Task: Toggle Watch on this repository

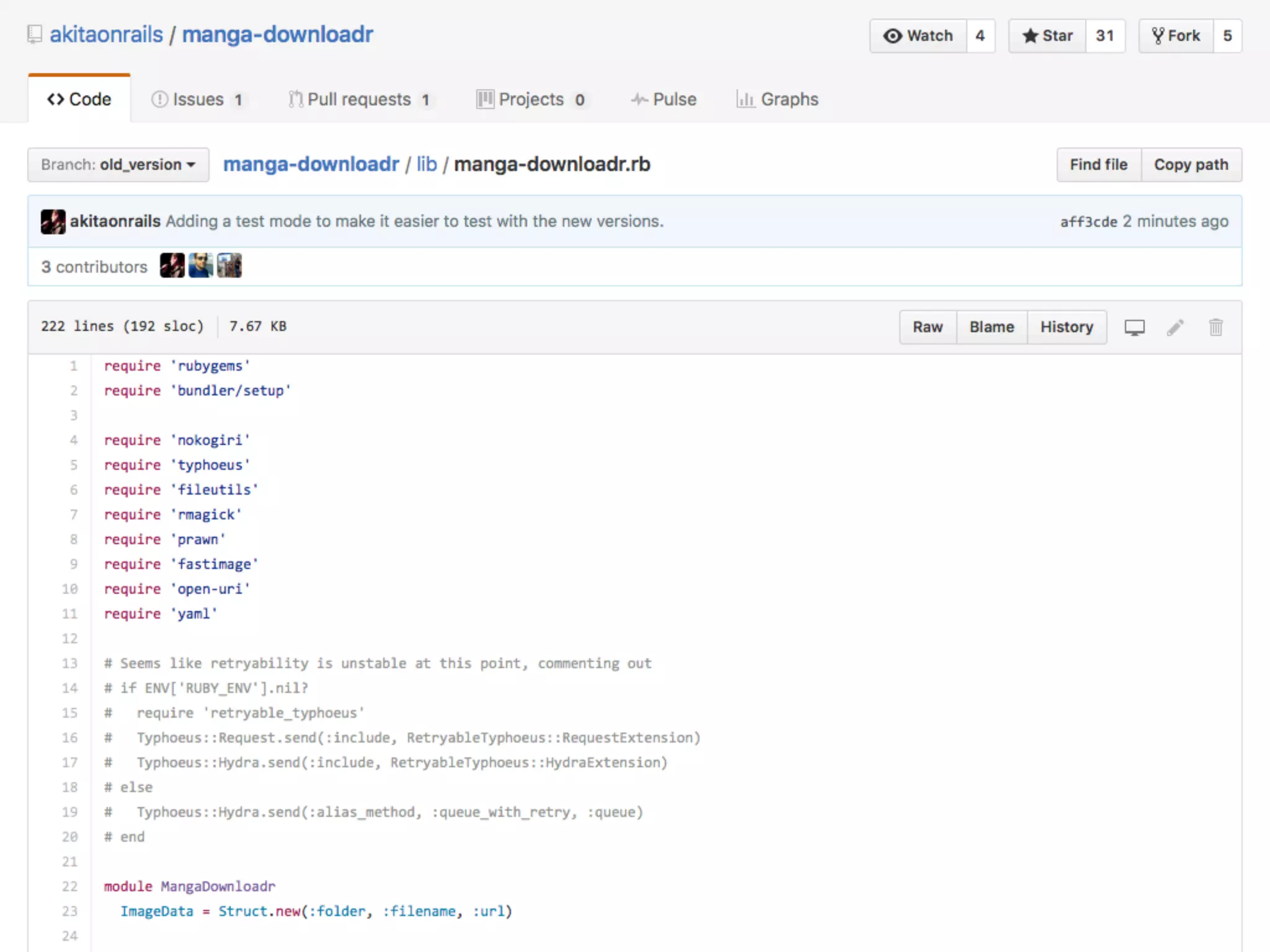Action: (x=918, y=36)
